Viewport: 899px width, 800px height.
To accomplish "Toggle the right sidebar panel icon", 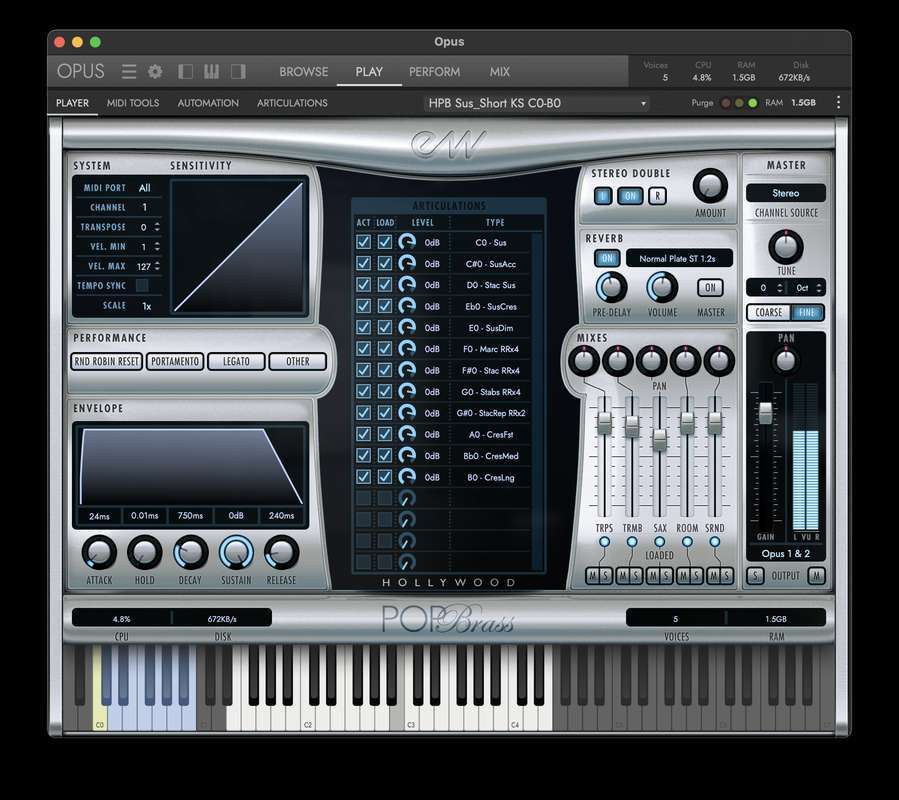I will [238, 71].
